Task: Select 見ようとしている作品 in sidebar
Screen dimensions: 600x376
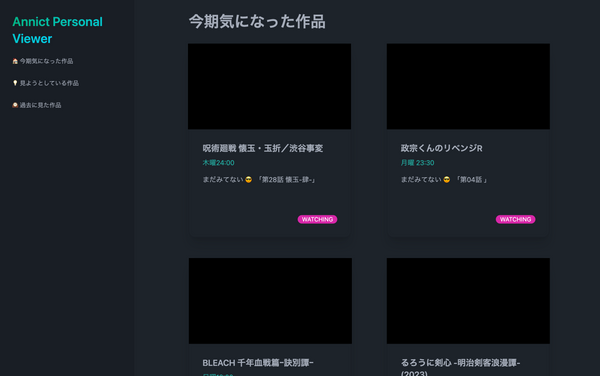Action: pyautogui.click(x=49, y=83)
